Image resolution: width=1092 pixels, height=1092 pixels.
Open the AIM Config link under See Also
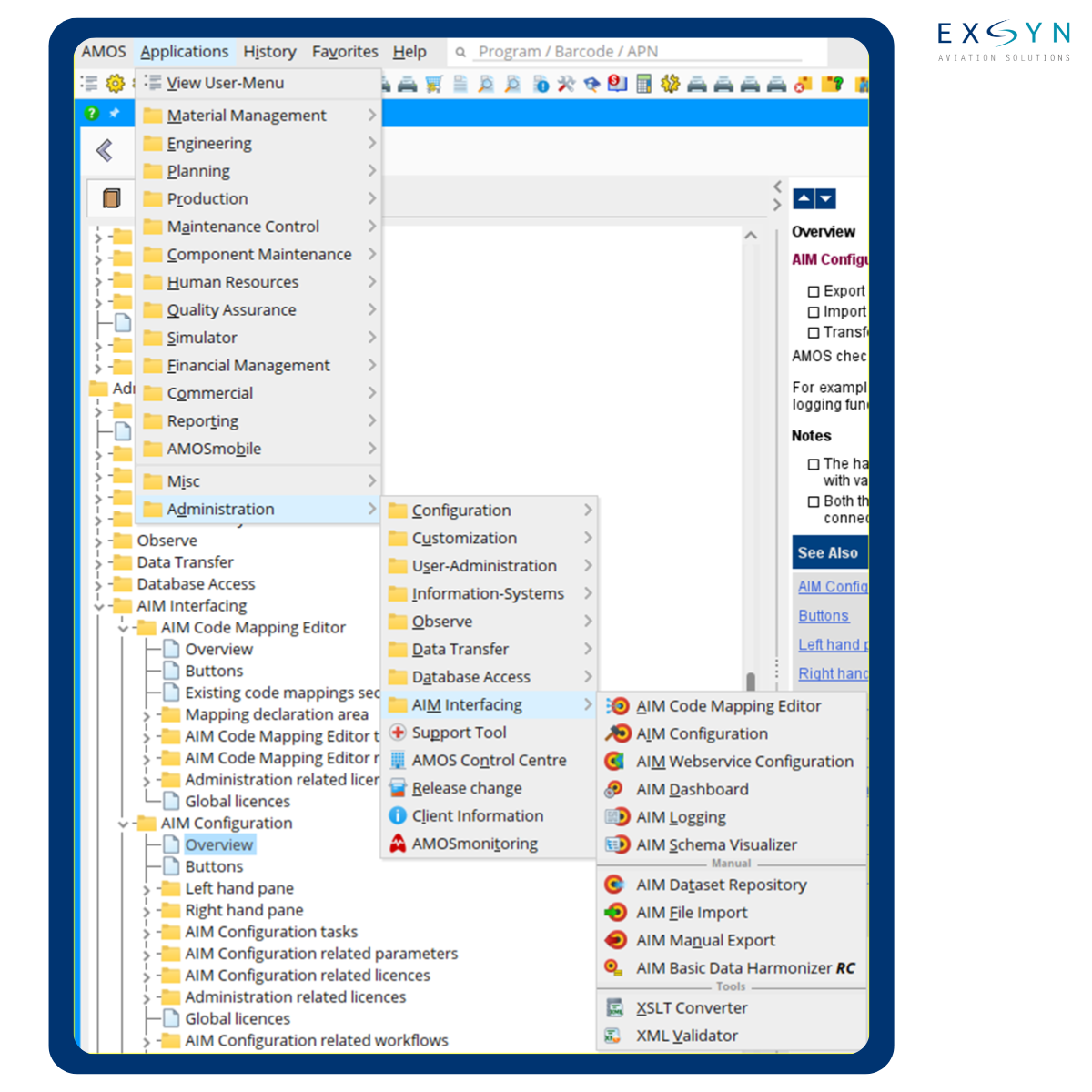[x=833, y=587]
